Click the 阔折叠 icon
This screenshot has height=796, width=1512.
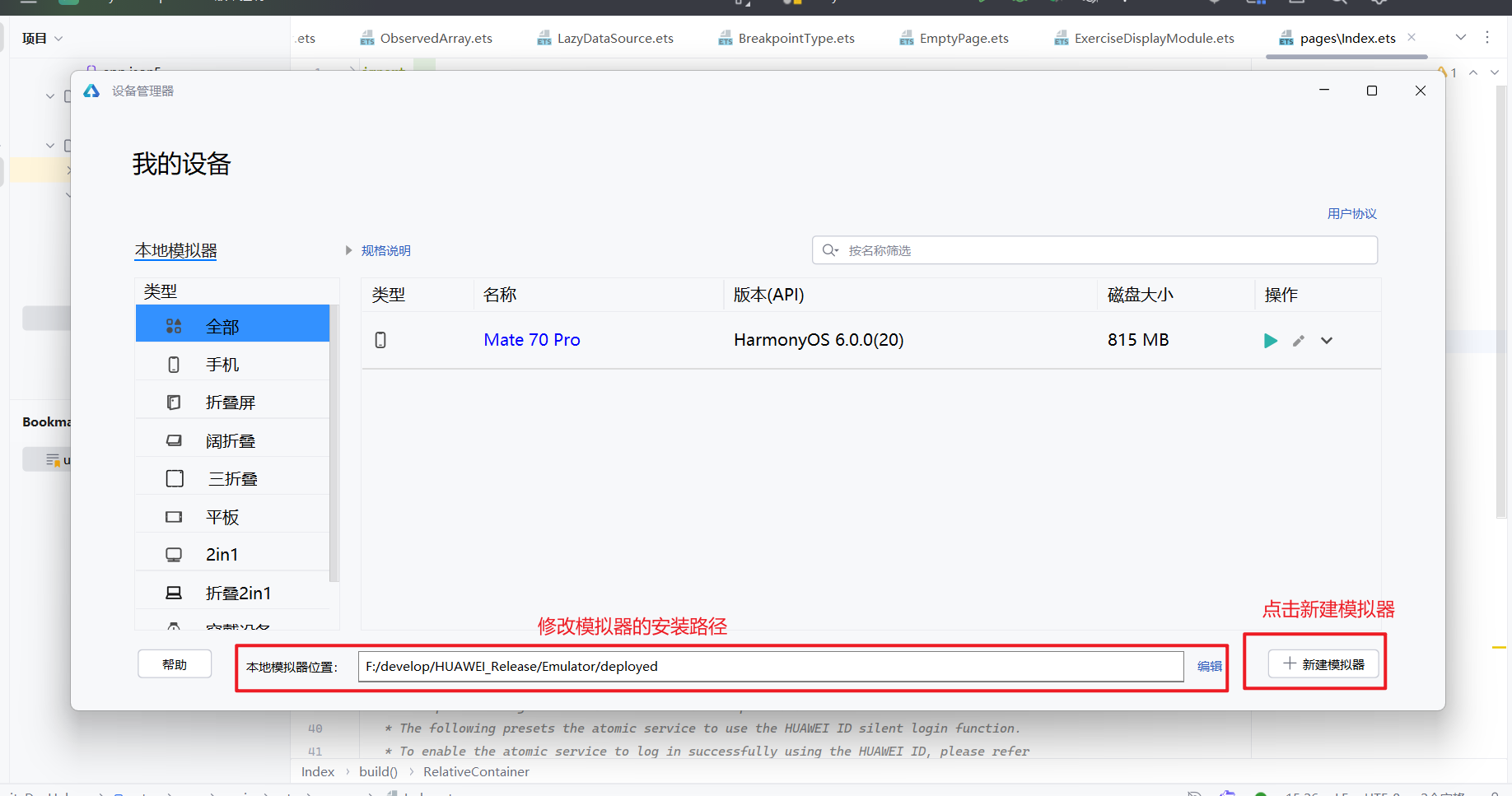click(174, 441)
